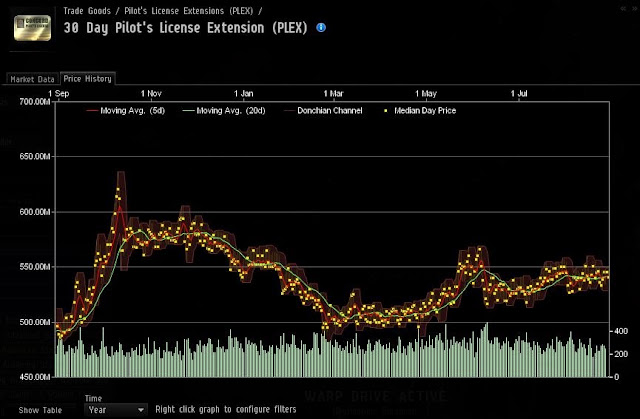Select the Price History tab
The width and height of the screenshot is (640, 419).
click(x=87, y=79)
